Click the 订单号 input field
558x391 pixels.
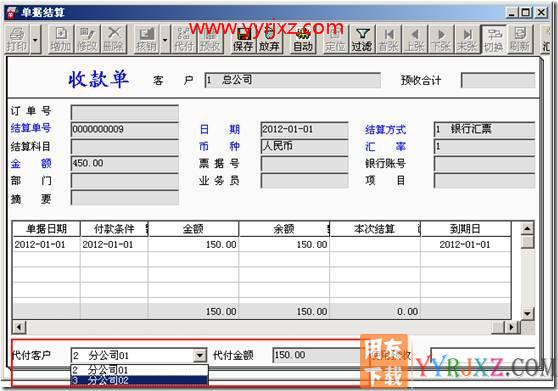(125, 112)
